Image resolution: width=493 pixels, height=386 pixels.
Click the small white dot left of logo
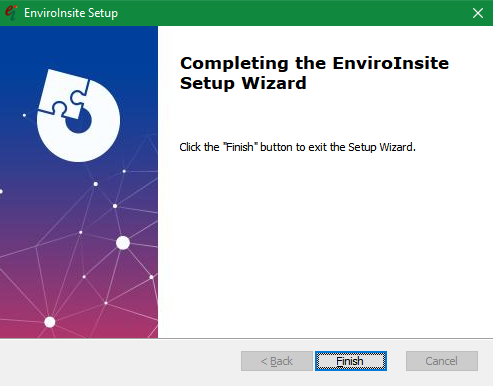coord(24,115)
